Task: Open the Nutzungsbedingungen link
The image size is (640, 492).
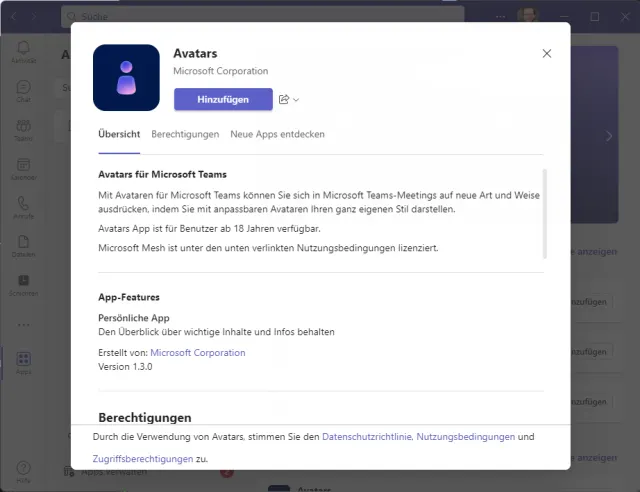Action: [x=465, y=437]
